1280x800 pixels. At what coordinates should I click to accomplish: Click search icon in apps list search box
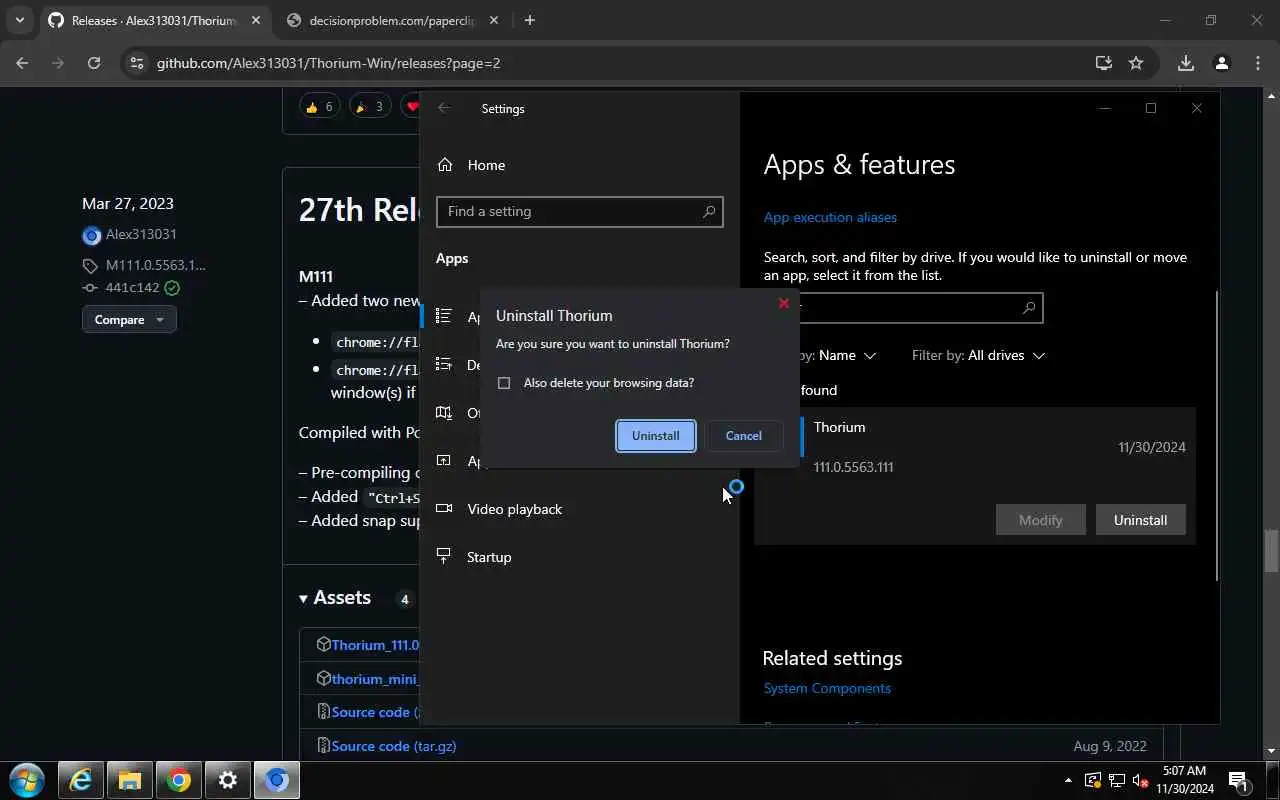tap(1029, 308)
